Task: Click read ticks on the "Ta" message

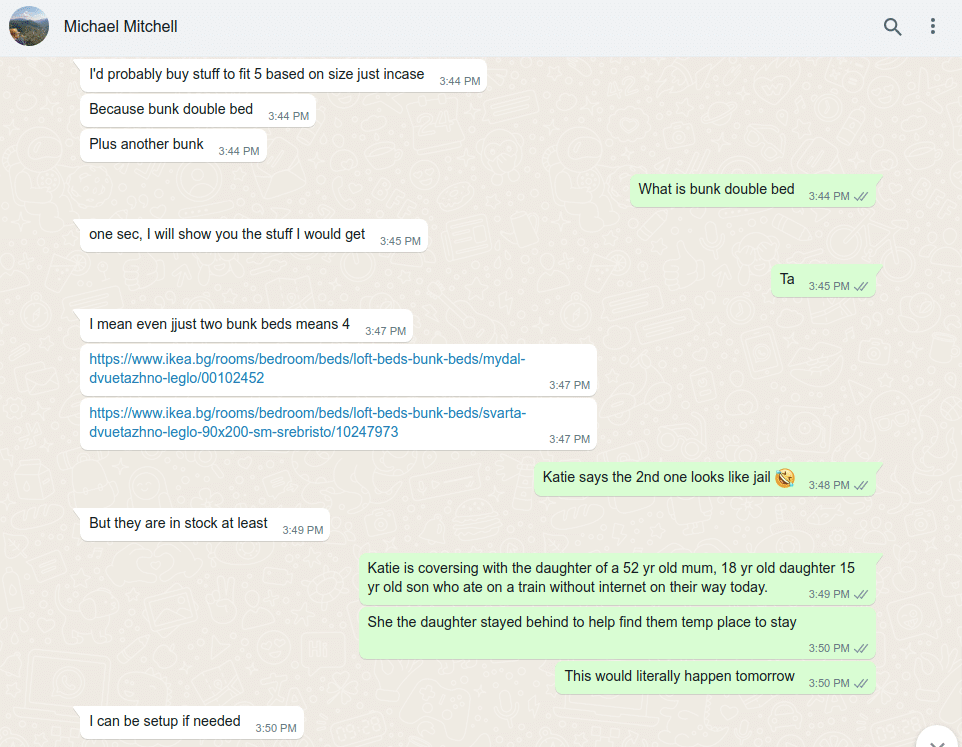Action: pyautogui.click(x=861, y=286)
